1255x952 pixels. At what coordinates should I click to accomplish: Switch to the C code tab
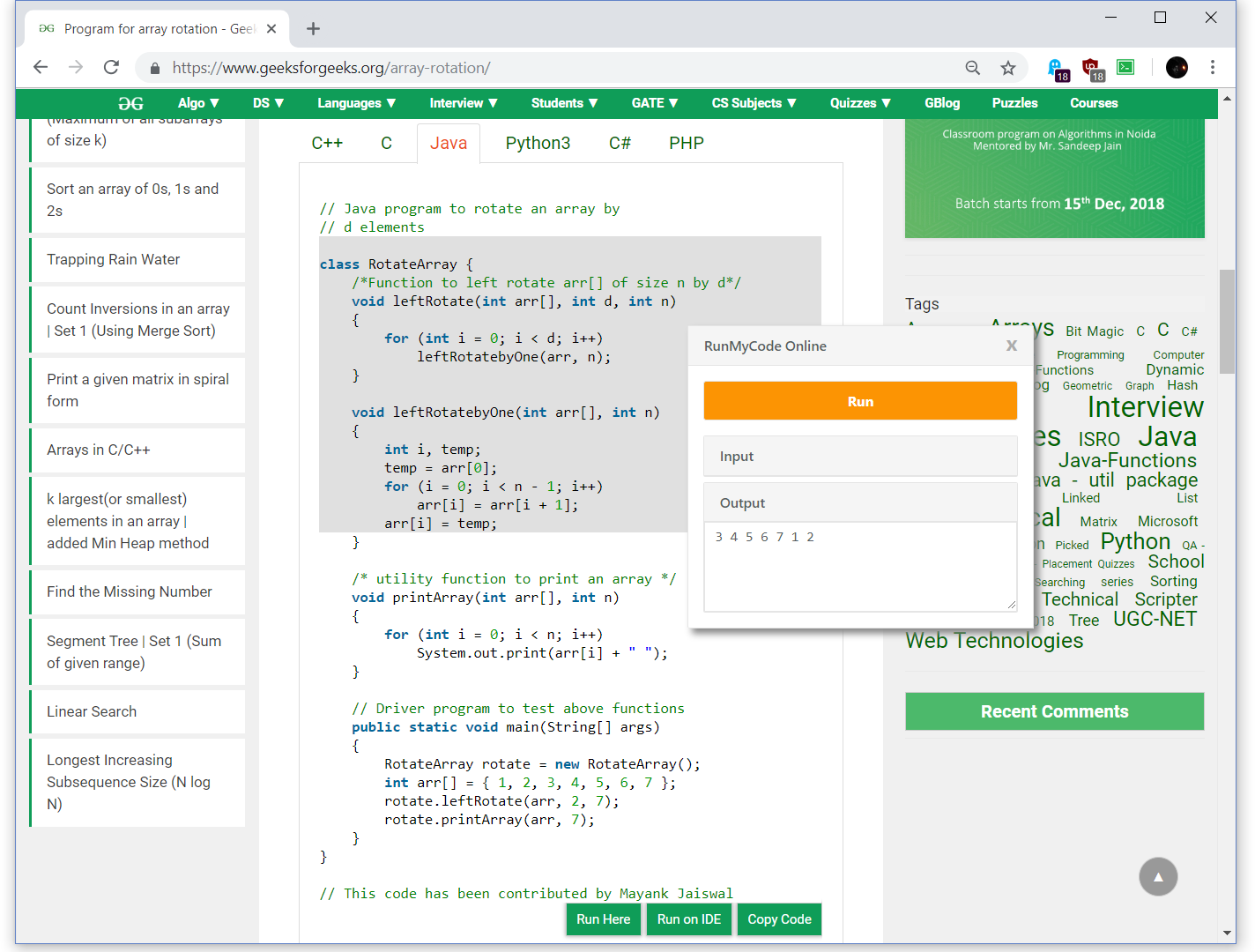pos(386,143)
